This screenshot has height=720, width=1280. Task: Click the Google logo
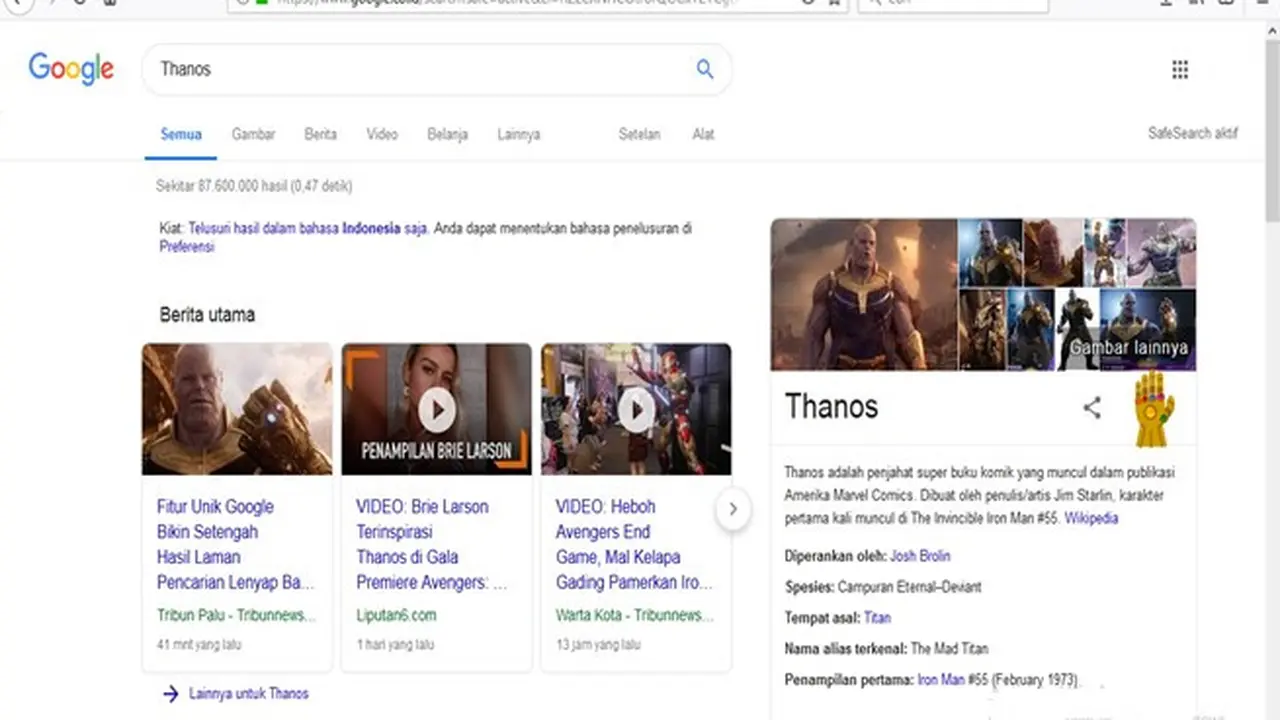(71, 69)
